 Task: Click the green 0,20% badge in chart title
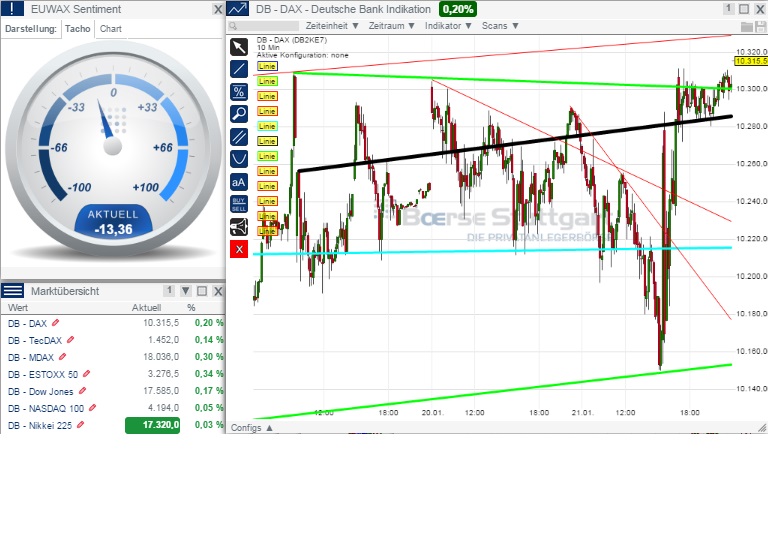457,9
